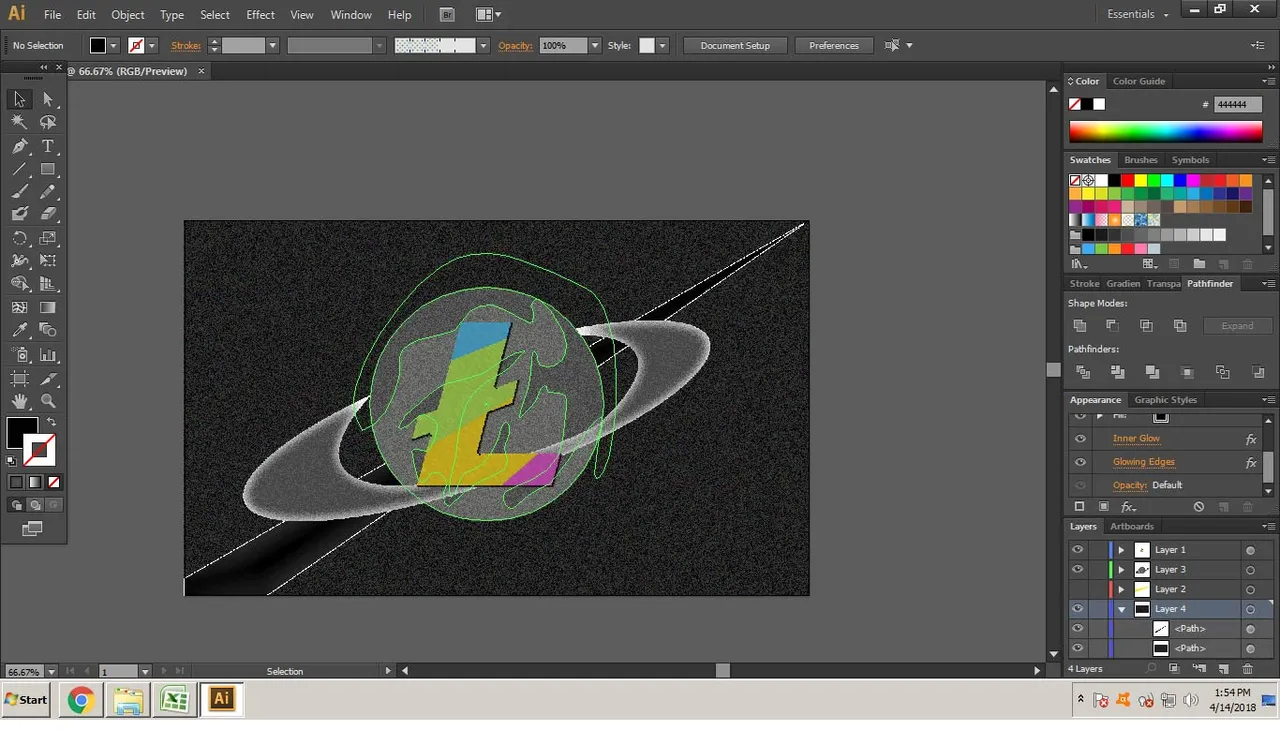Screen dimensions: 1280x730
Task: Select the Lasso tool
Action: pyautogui.click(x=48, y=122)
